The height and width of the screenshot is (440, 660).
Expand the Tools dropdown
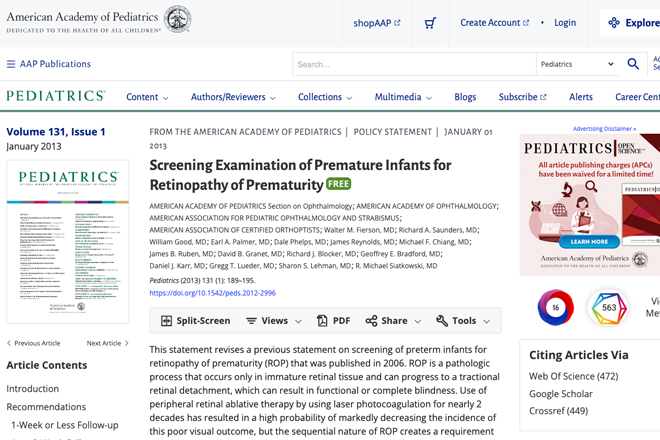pyautogui.click(x=463, y=321)
